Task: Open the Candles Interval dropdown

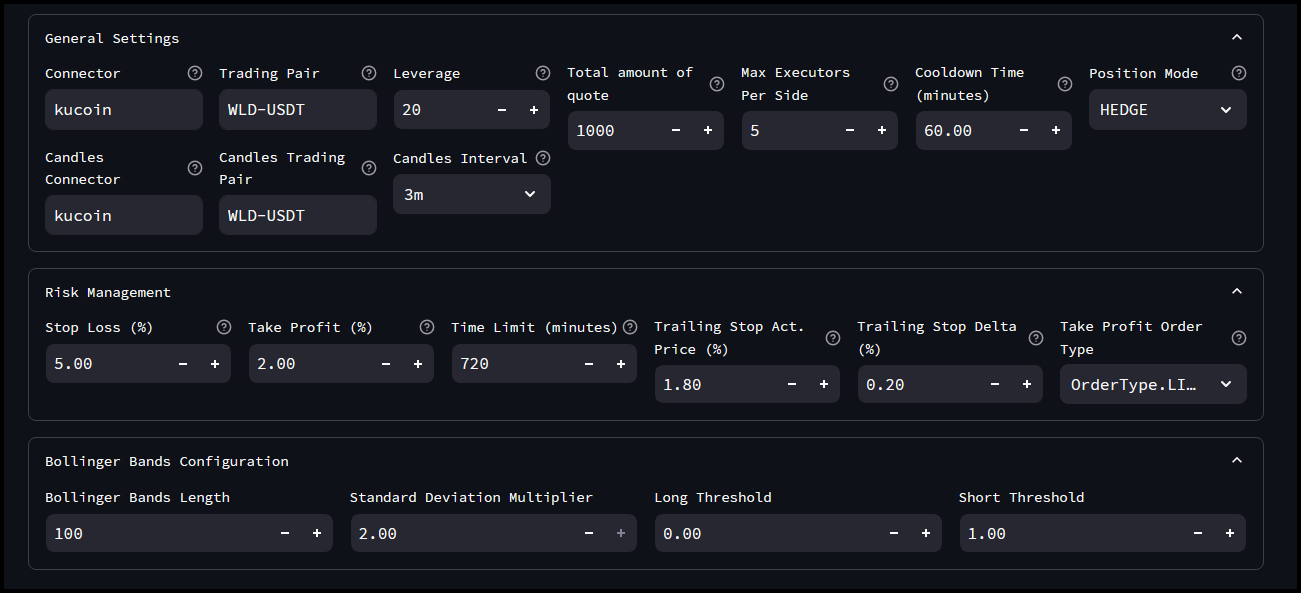Action: click(471, 194)
